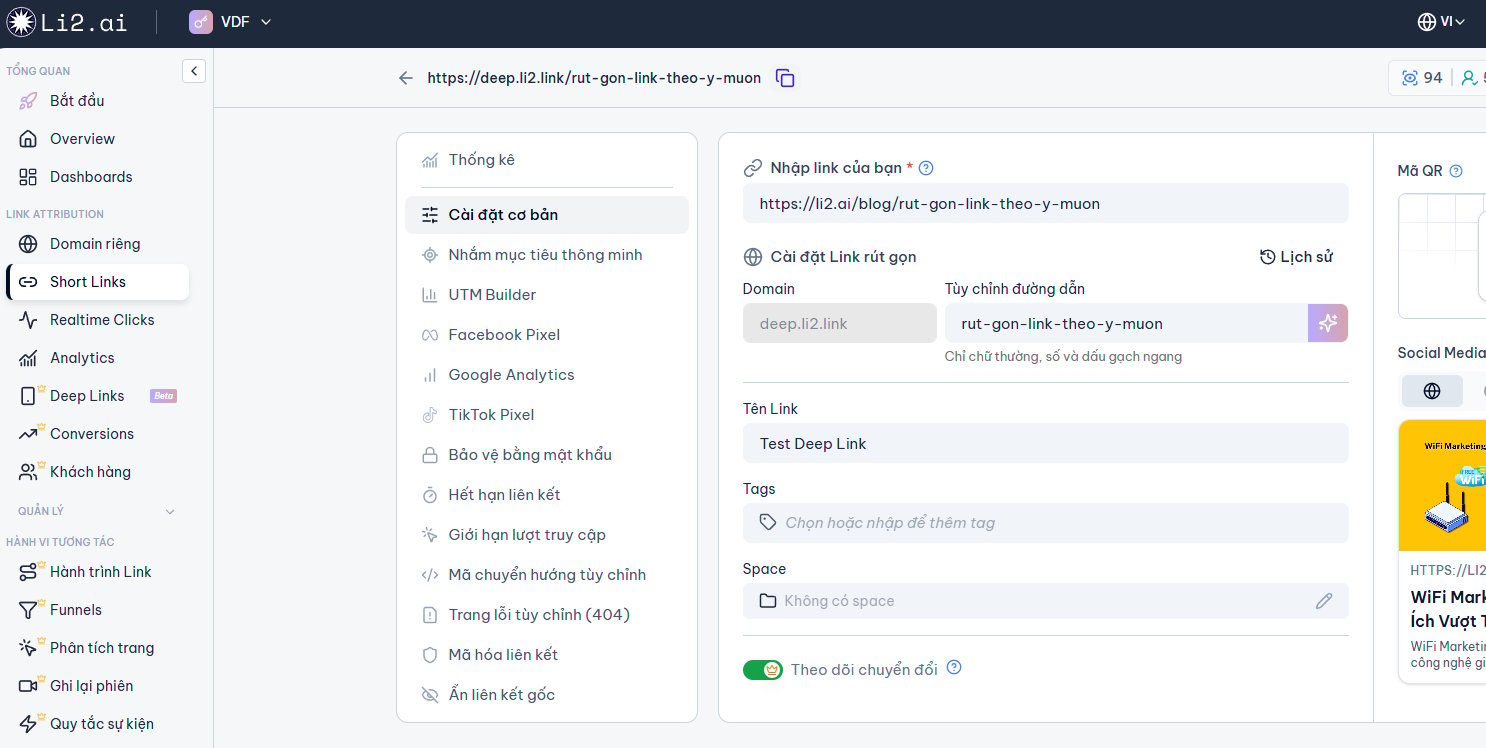Select the Cài đặt cơ bản tab
Image resolution: width=1486 pixels, height=748 pixels.
tap(547, 215)
